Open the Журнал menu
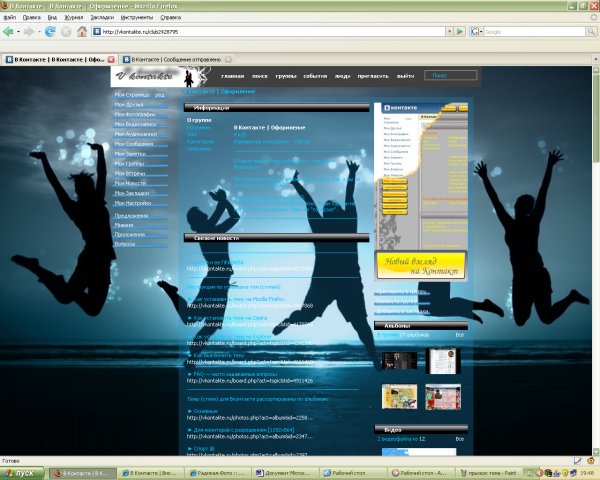600x480 pixels. click(x=73, y=18)
